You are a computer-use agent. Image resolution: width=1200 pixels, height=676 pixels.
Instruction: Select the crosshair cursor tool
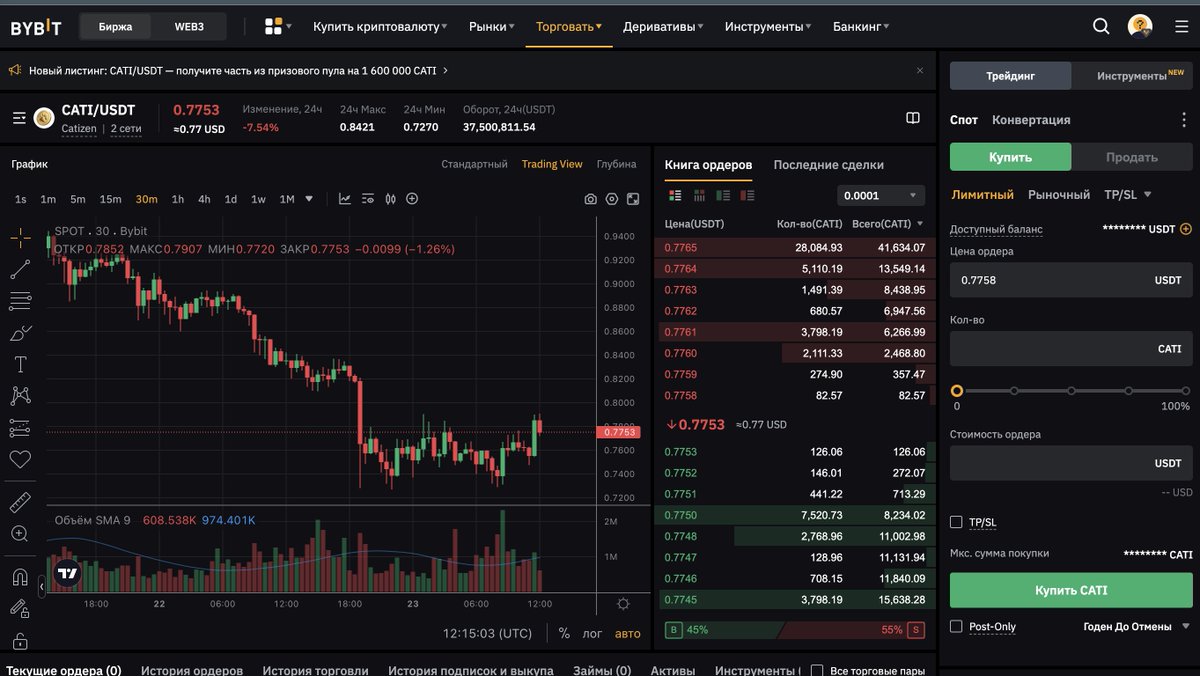pyautogui.click(x=20, y=238)
